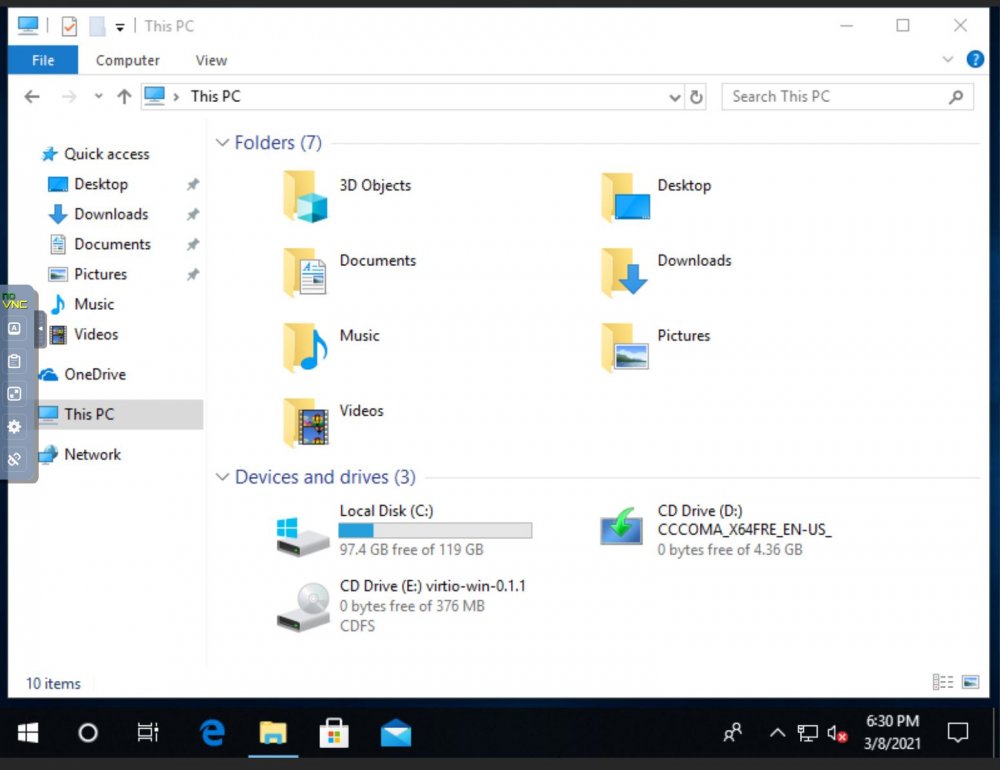Screen dimensions: 1000x770
Task: Unpin Documents from Quick access
Action: pos(193,244)
